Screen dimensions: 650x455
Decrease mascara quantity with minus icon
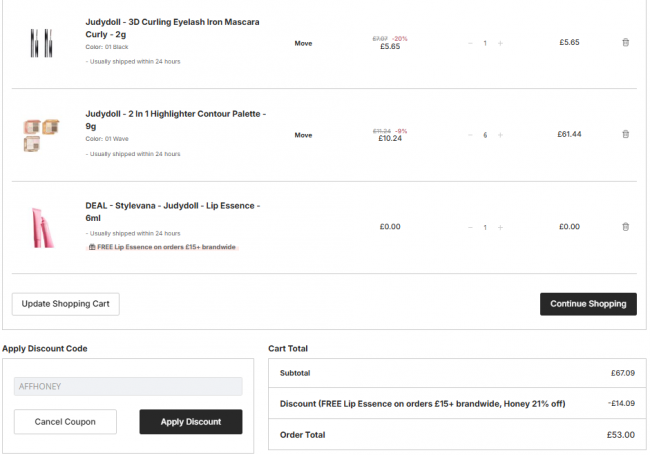(470, 43)
